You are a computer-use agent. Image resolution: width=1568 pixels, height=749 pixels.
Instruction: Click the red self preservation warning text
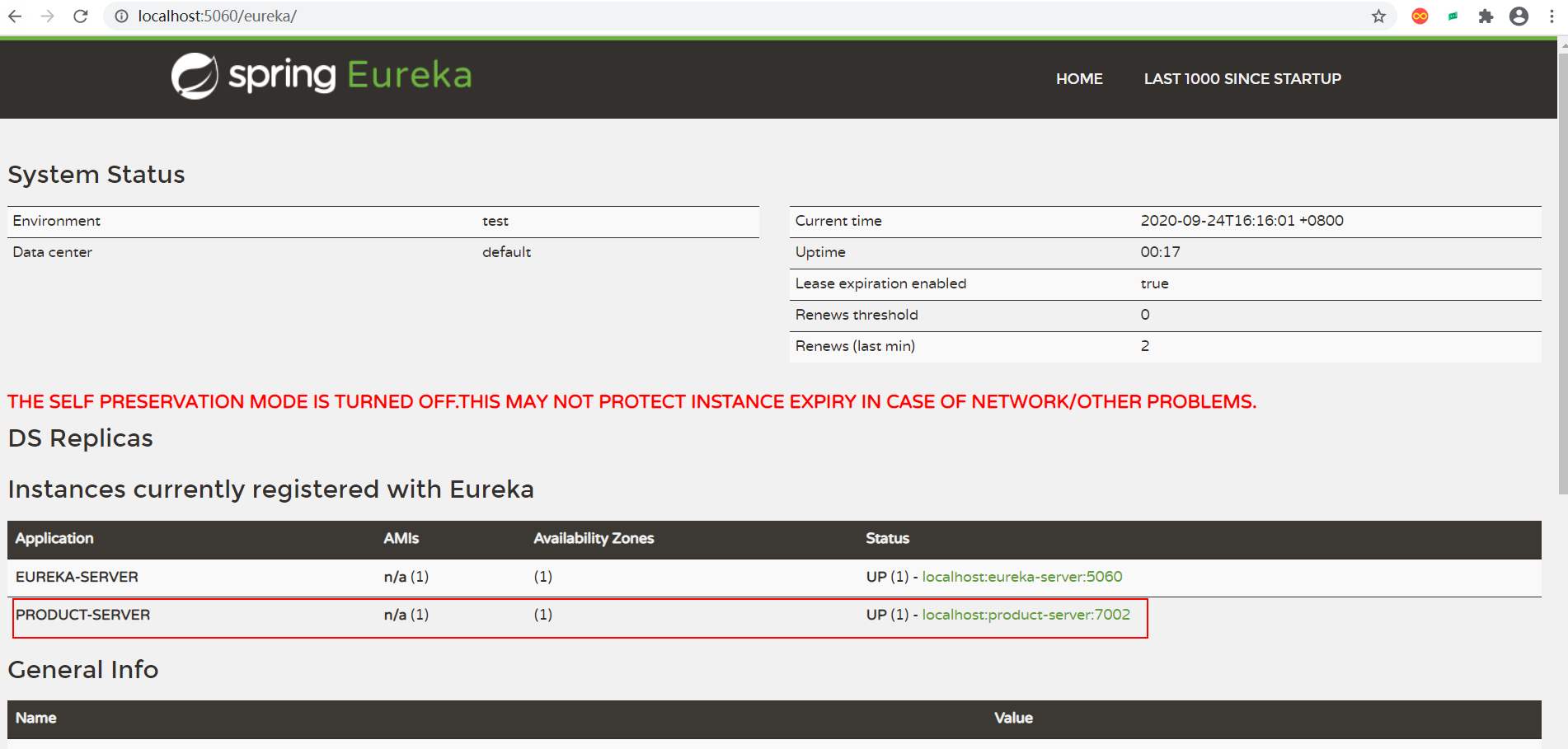[631, 401]
